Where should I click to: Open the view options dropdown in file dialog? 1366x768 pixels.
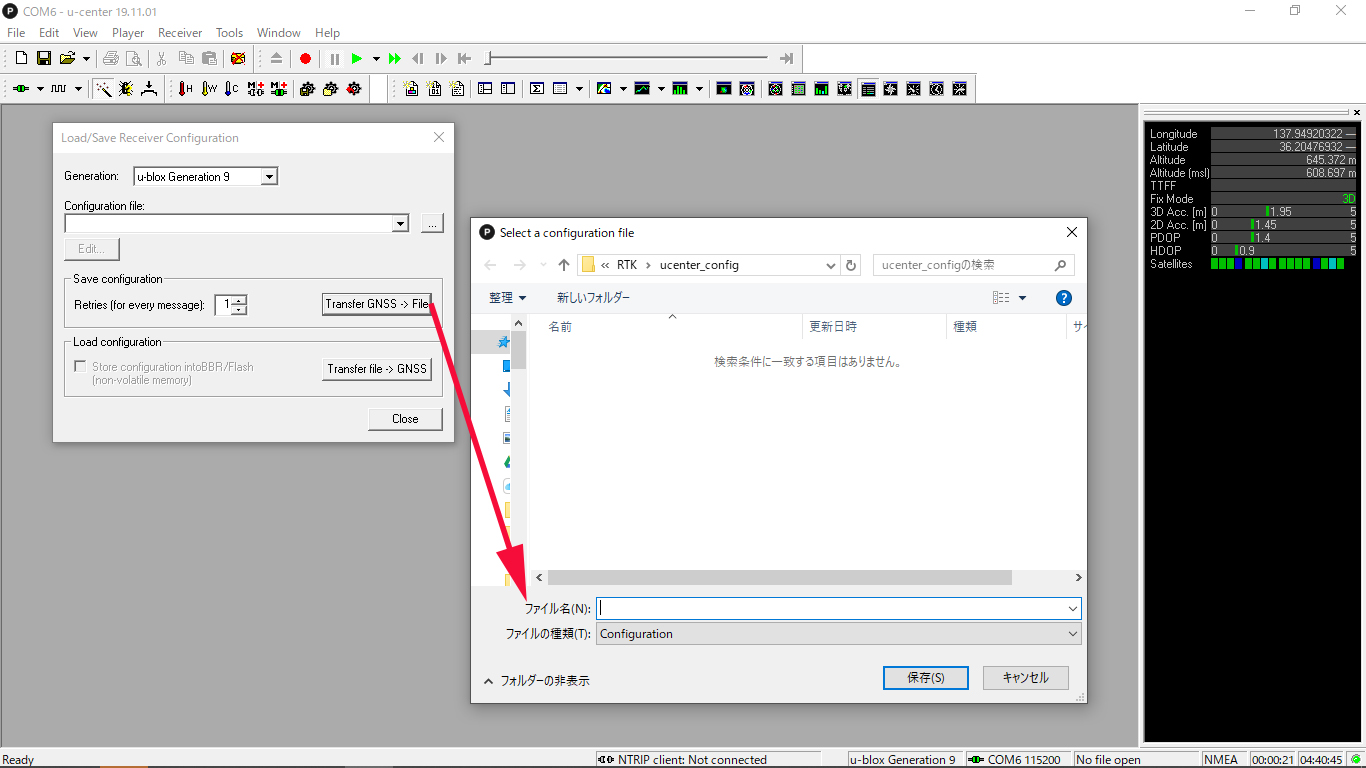[1022, 298]
